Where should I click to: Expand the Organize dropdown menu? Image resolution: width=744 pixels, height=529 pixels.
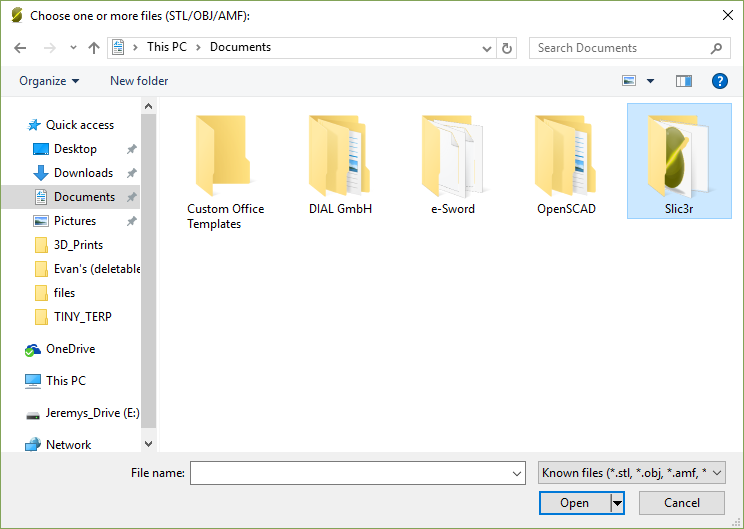[49, 81]
